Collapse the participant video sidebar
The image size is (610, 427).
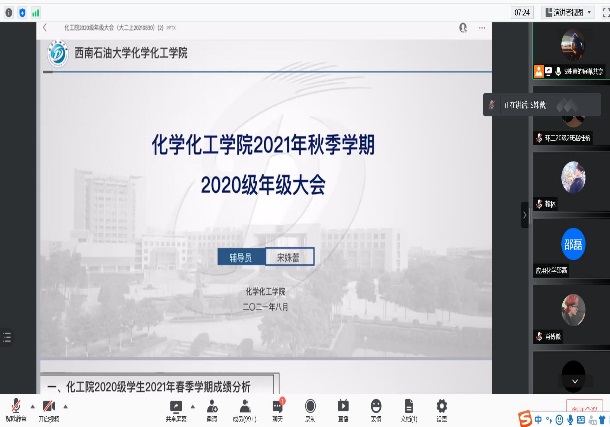tap(524, 214)
